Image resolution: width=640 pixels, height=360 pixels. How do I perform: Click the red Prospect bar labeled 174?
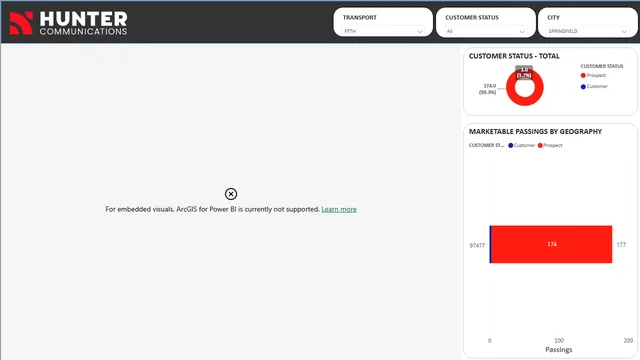pos(552,244)
